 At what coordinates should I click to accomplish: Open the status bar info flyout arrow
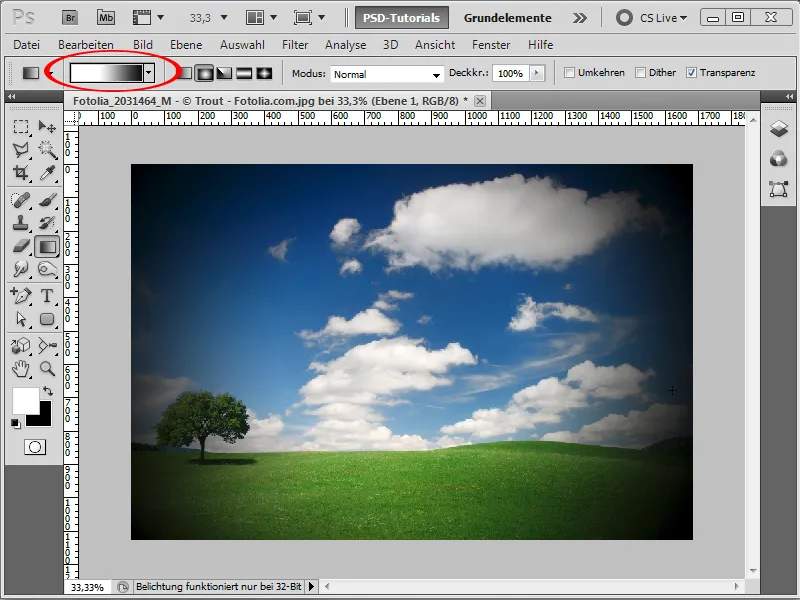pyautogui.click(x=311, y=587)
